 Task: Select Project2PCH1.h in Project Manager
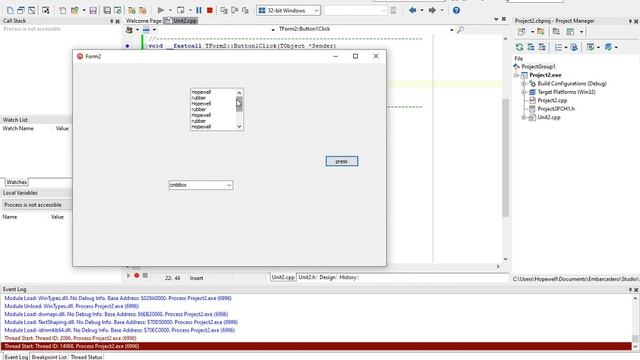coord(556,109)
